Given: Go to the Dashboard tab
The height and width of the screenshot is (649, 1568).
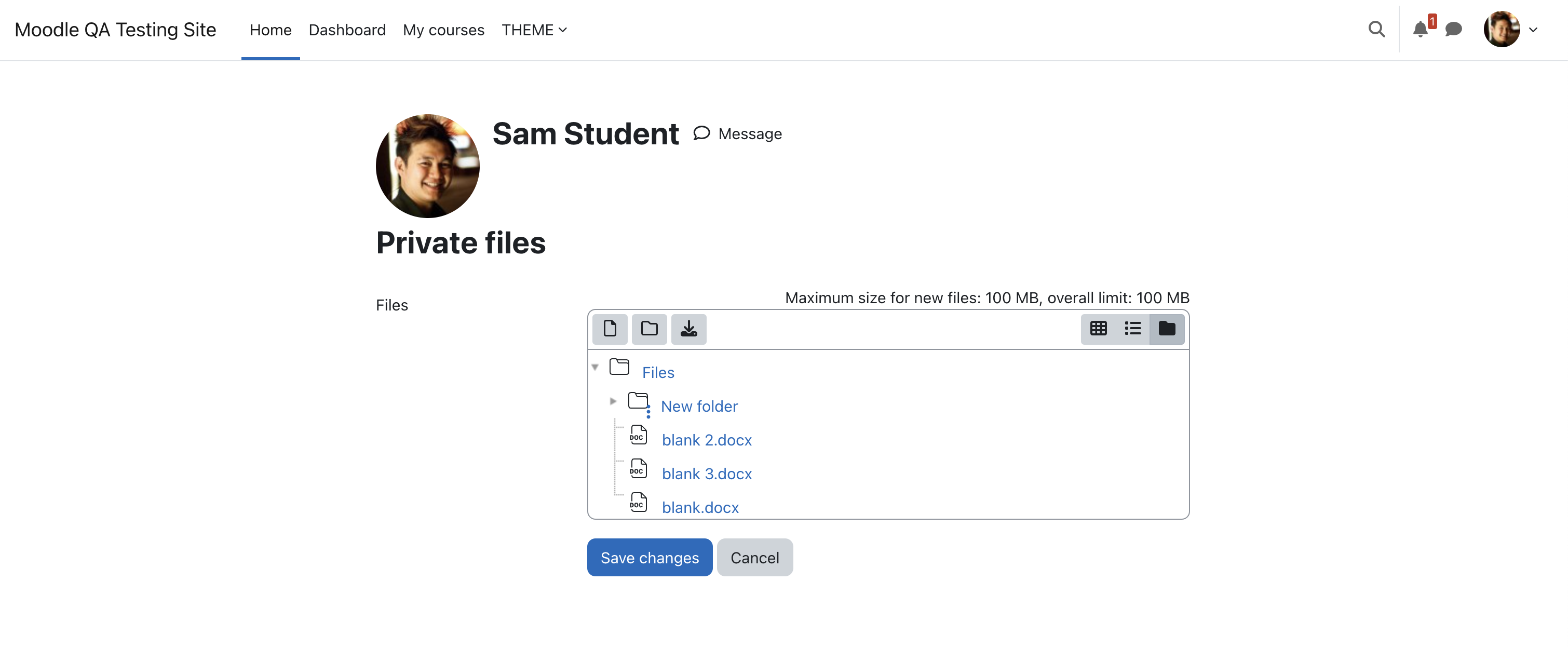Looking at the screenshot, I should tap(347, 30).
